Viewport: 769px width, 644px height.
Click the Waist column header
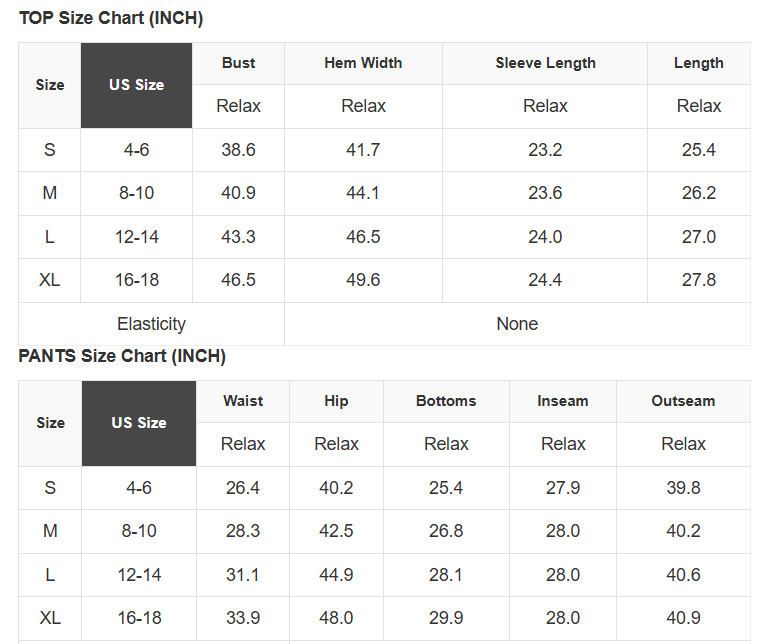coord(243,401)
